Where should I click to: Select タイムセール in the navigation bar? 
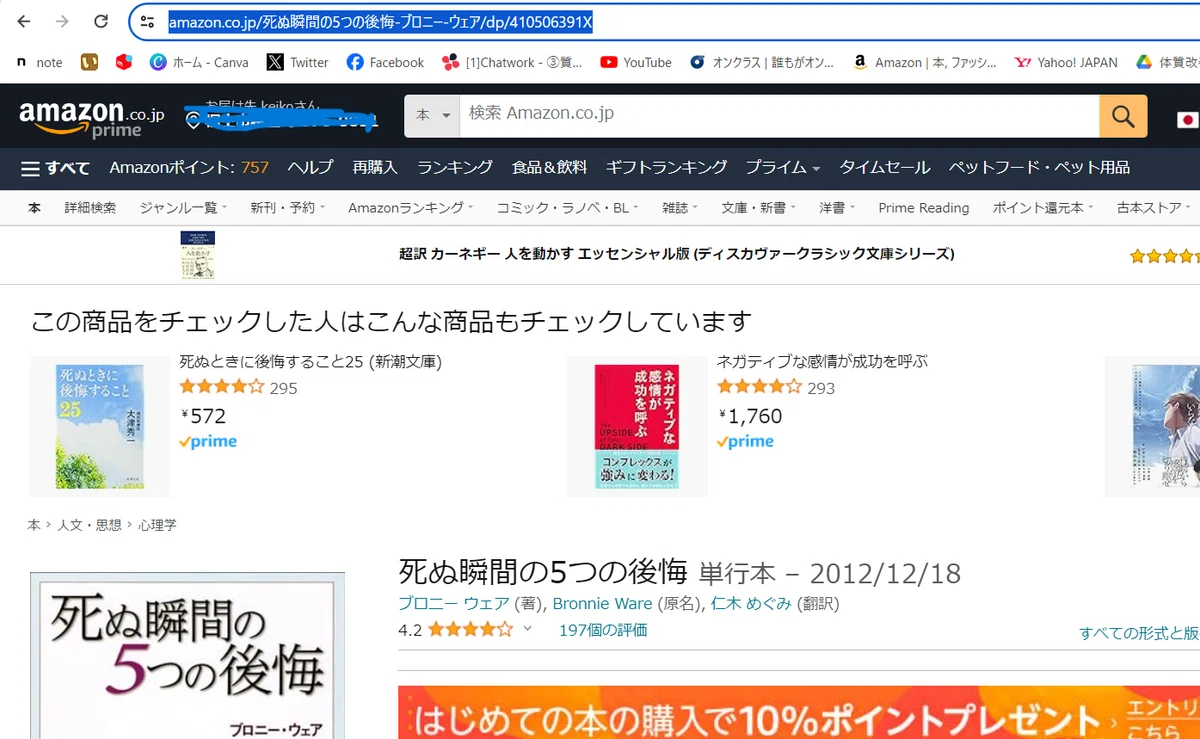(885, 167)
